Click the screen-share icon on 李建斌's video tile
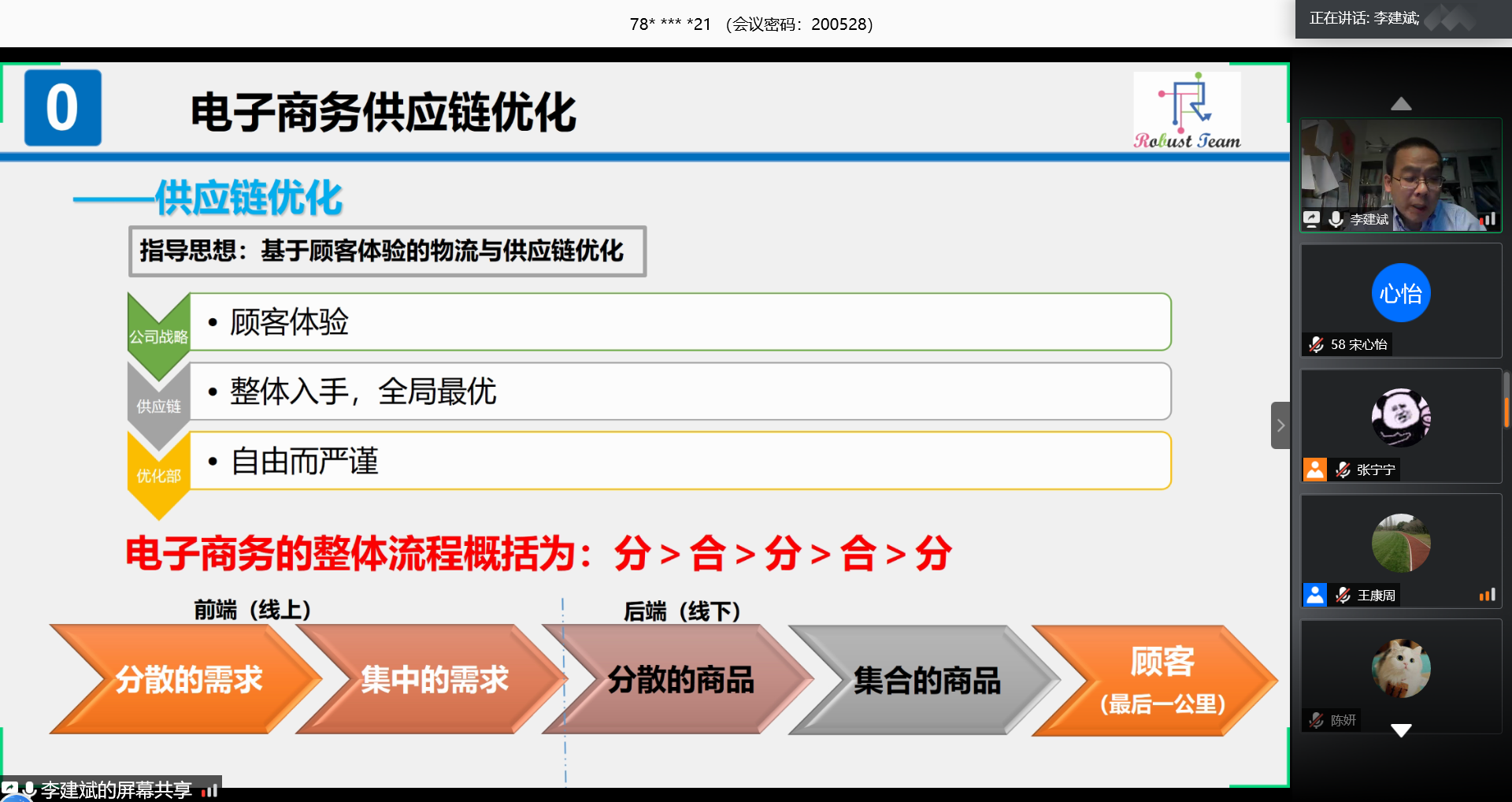 (1312, 219)
